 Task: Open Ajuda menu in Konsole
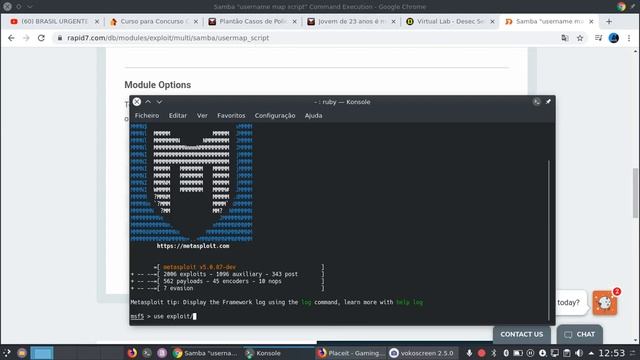click(x=313, y=116)
